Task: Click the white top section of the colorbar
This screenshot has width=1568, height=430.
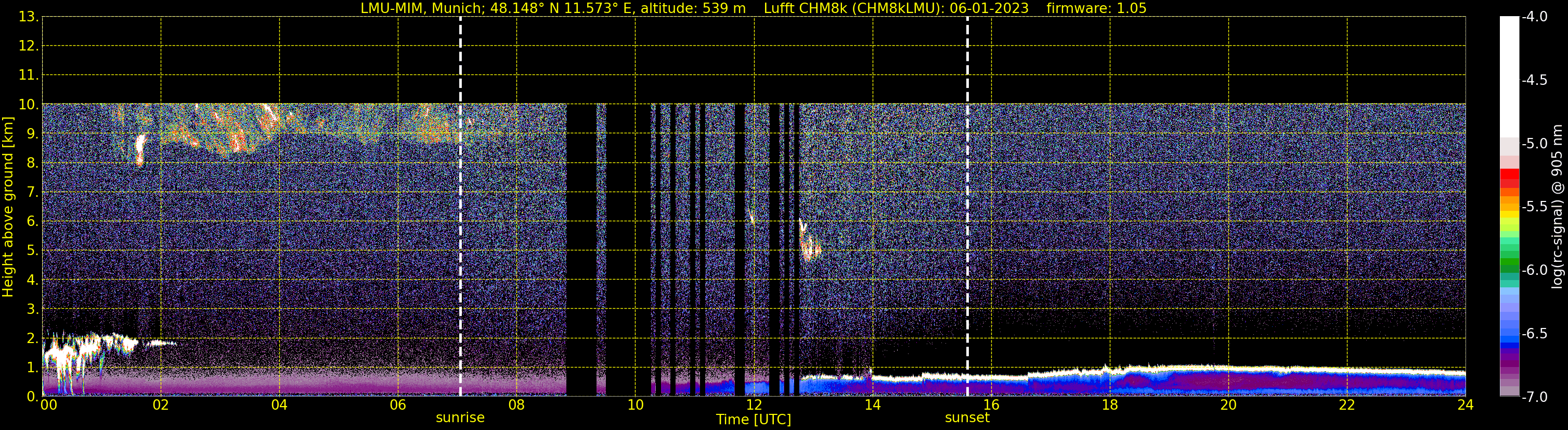Action: pos(1509,77)
